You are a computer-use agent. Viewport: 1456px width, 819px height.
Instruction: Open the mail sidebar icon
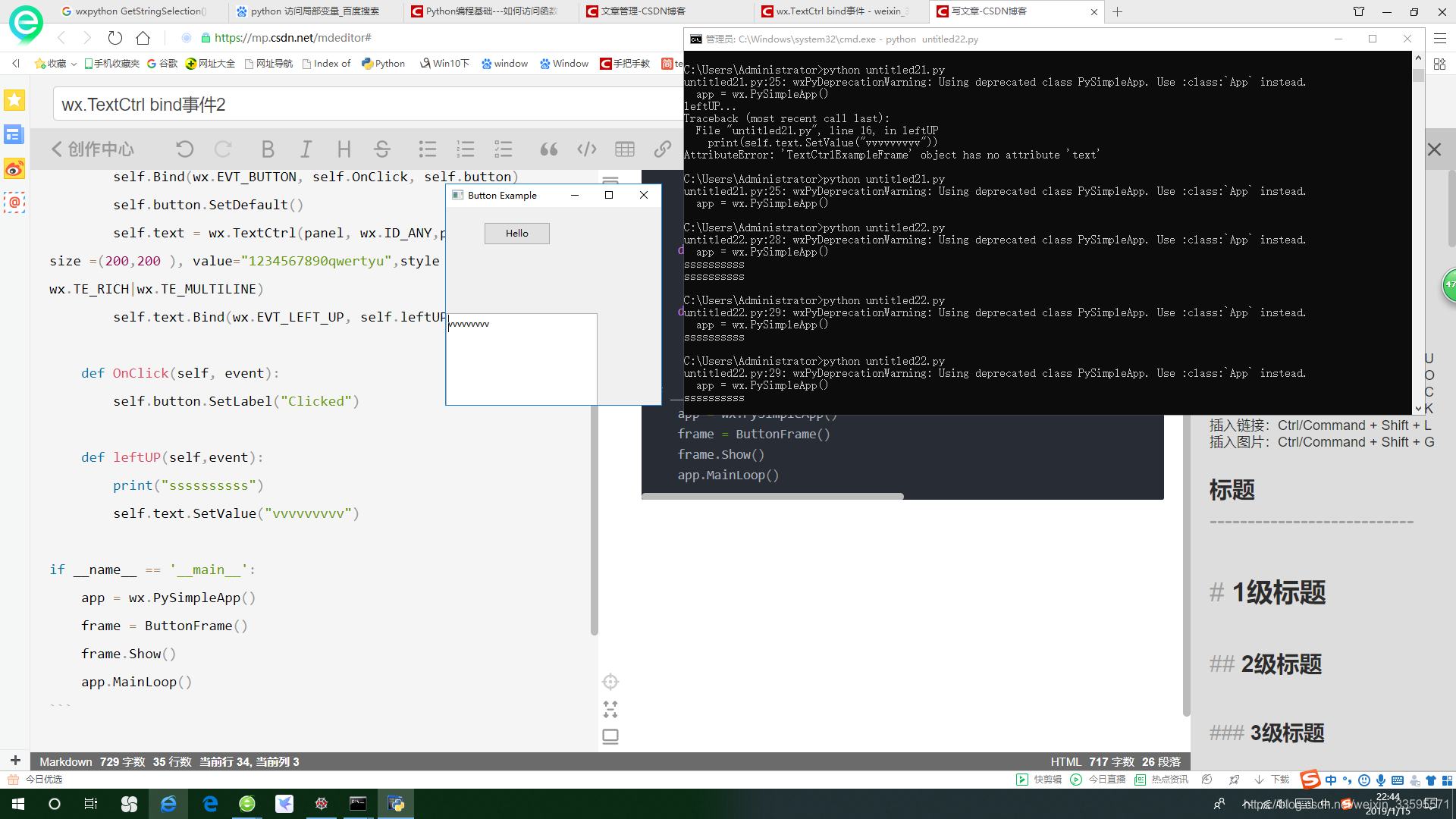[x=14, y=202]
